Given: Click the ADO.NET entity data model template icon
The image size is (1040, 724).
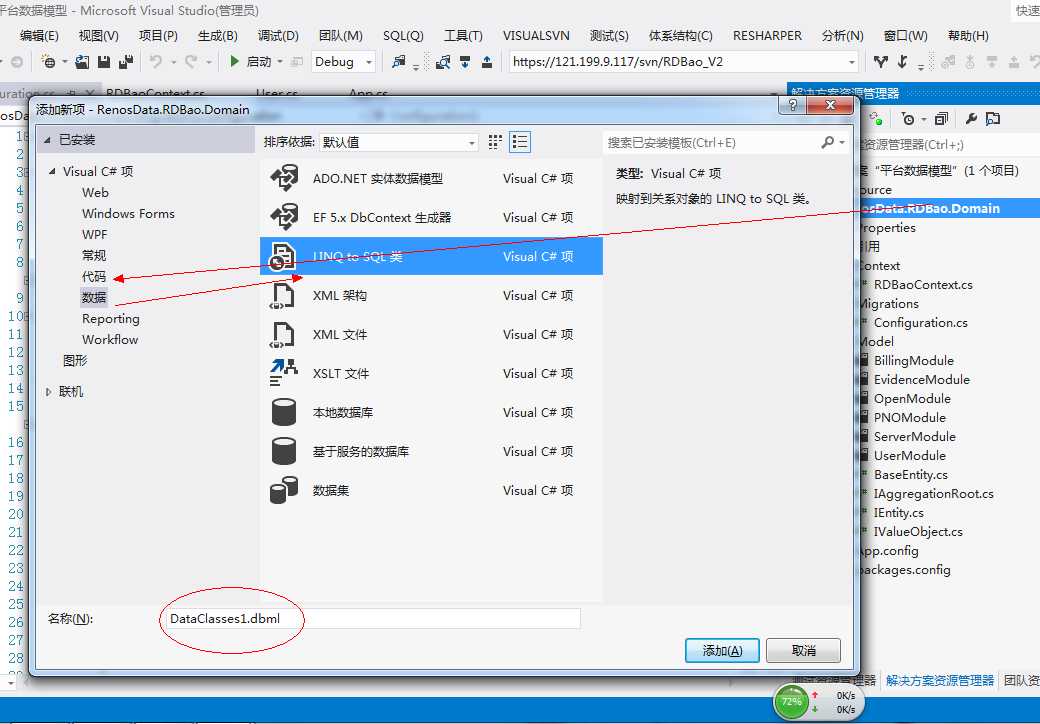Looking at the screenshot, I should click(x=284, y=178).
